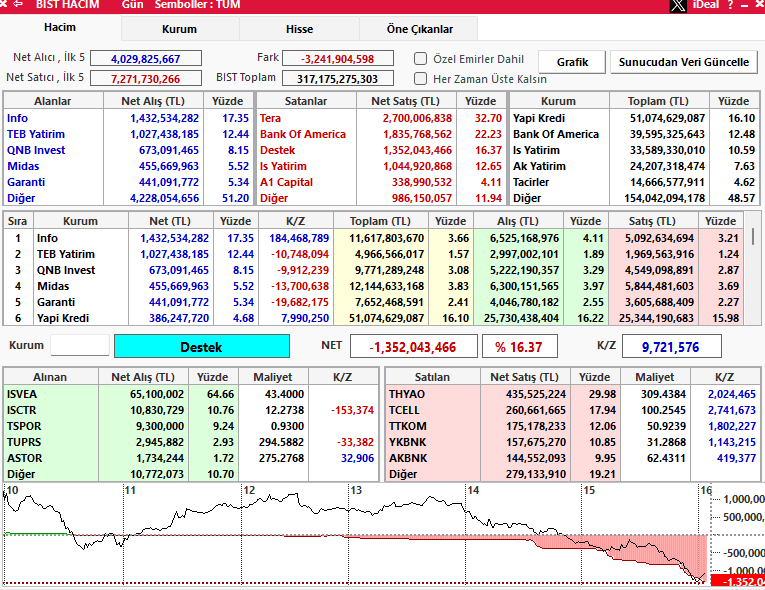Screen dimensions: 765x590
Task: Click the empty Kurum input box
Action: 80,346
